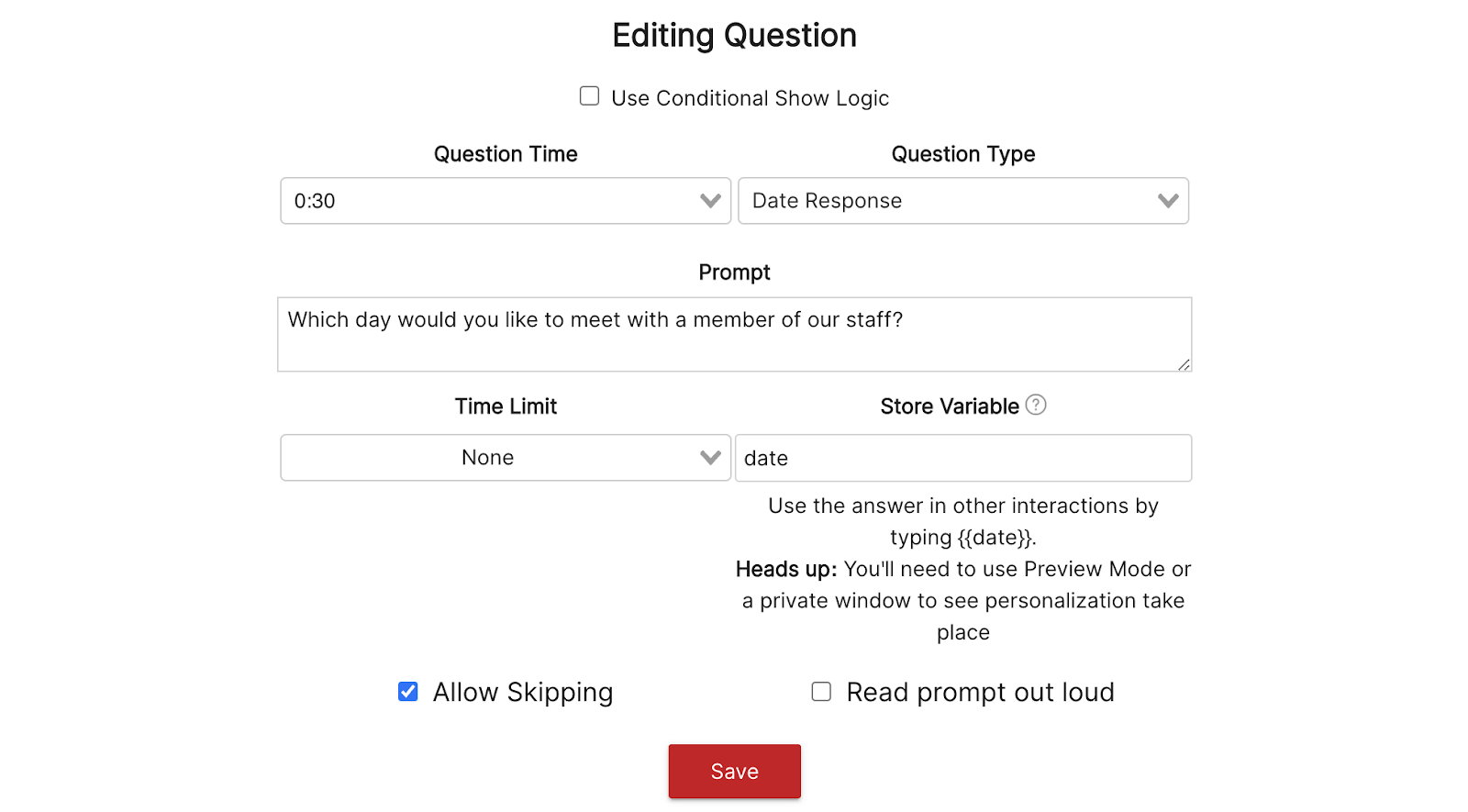Click the 'Use Conditional Show Logic' label text
Viewport: 1468px width, 812px height.
pyautogui.click(x=750, y=98)
